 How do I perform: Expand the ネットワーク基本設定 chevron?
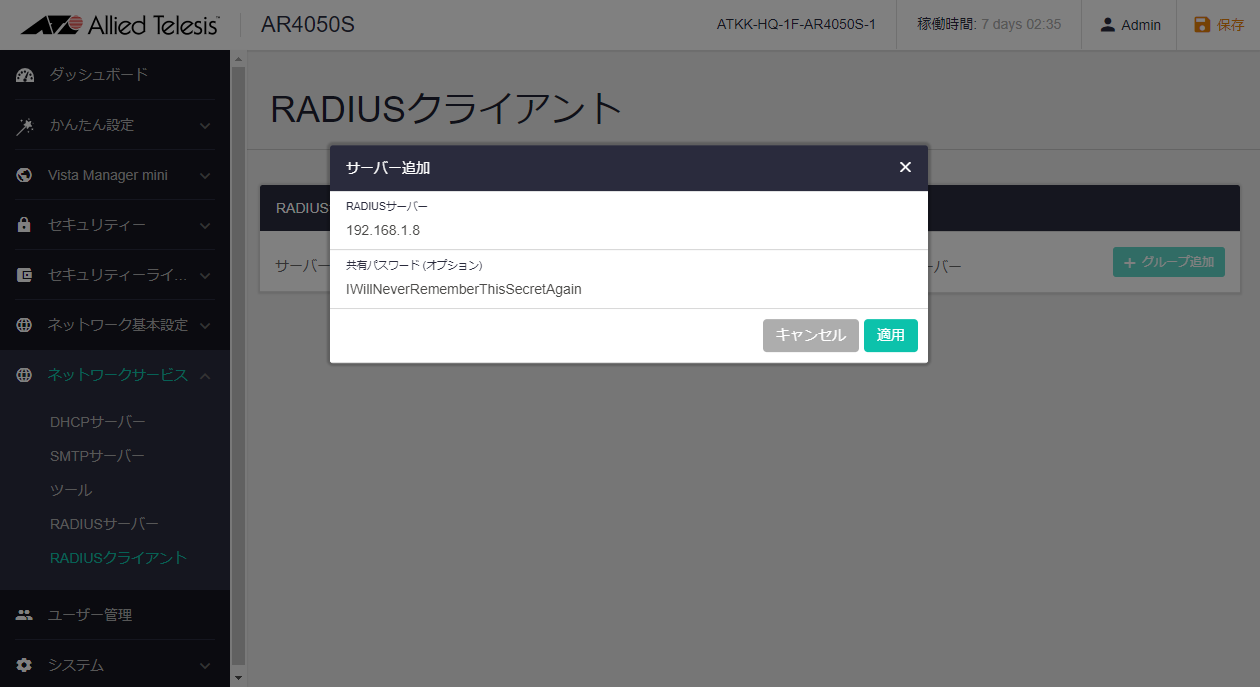pyautogui.click(x=204, y=326)
